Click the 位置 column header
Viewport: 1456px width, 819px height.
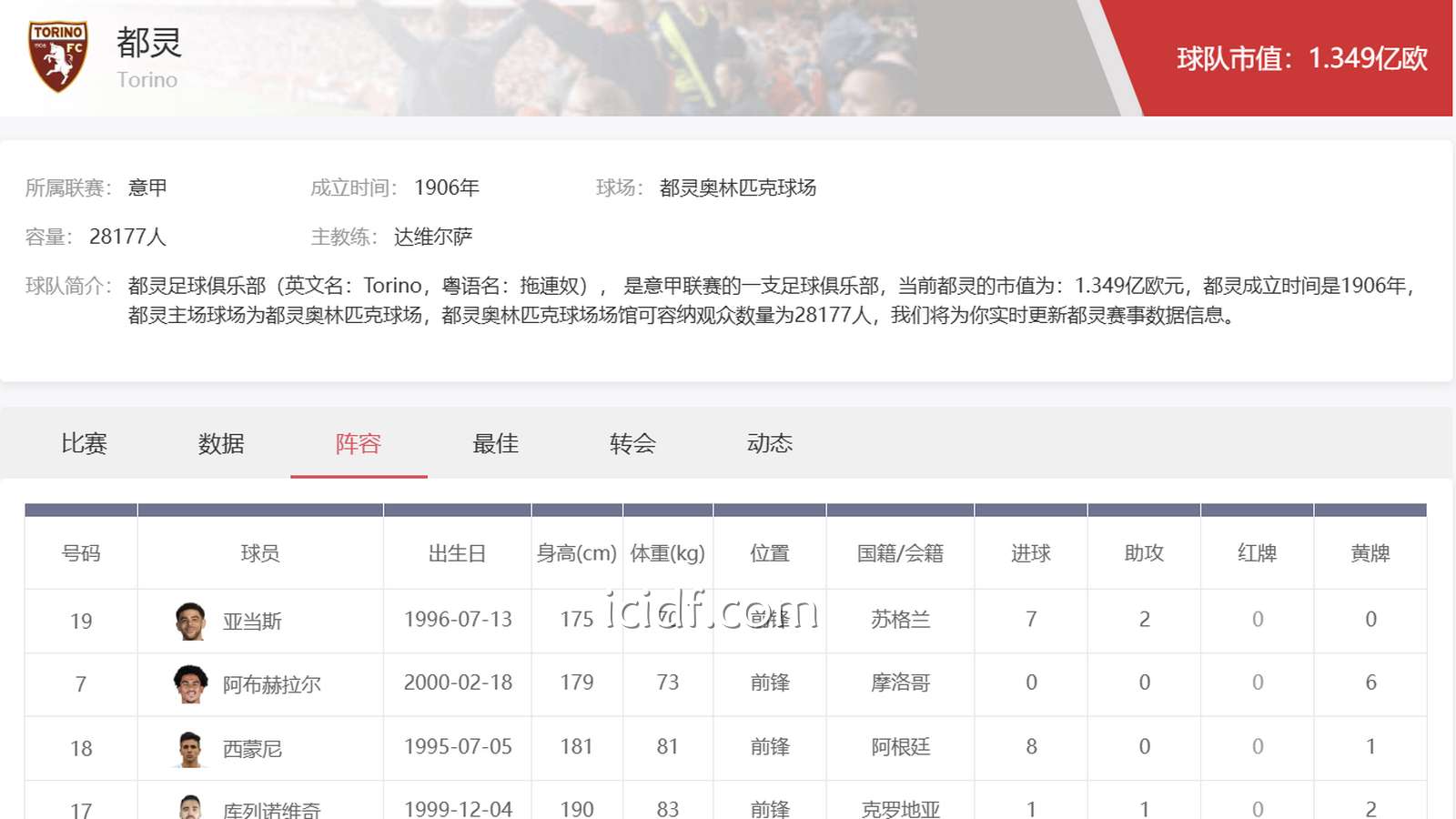(770, 553)
